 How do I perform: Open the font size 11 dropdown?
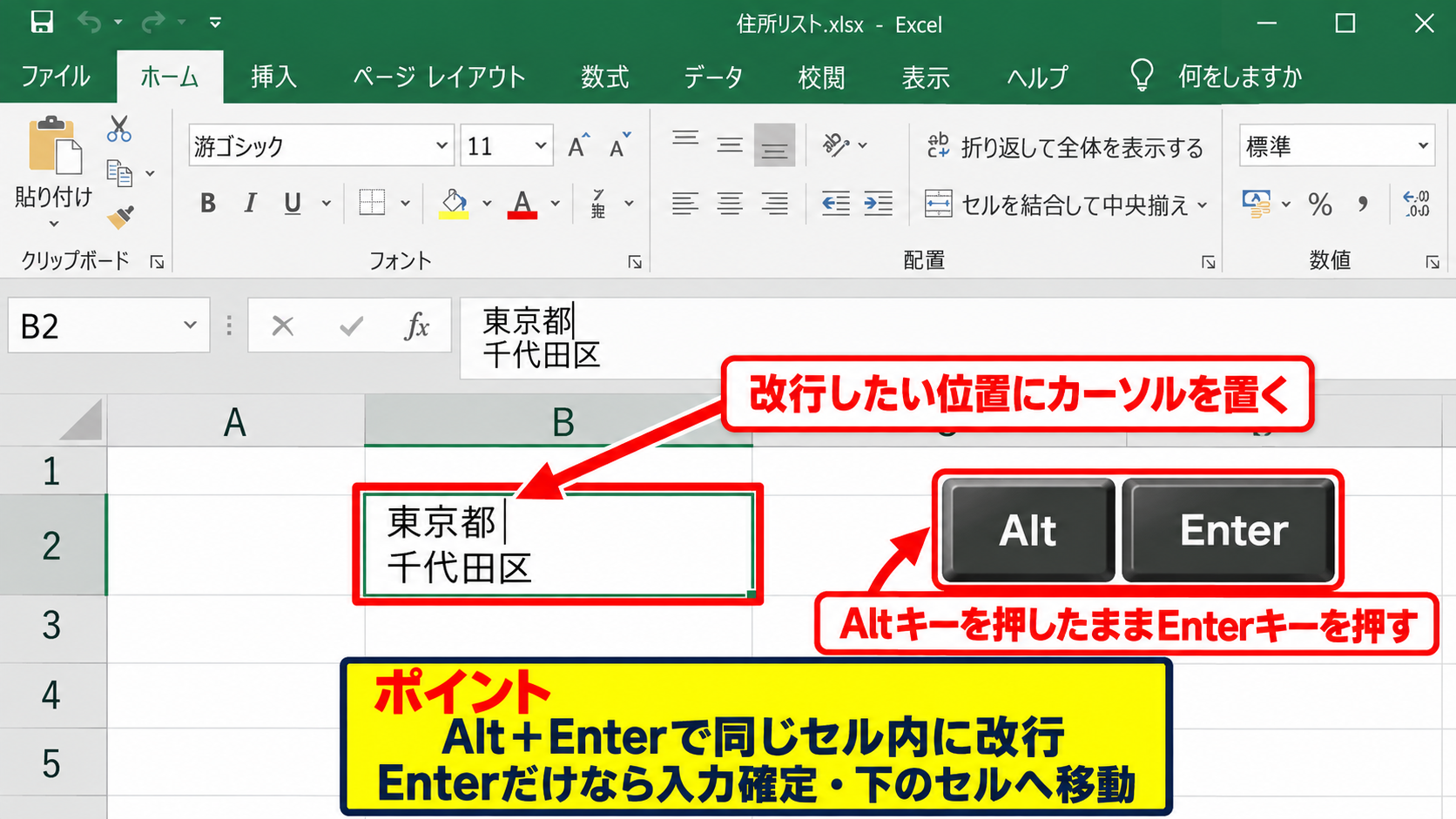pyautogui.click(x=541, y=145)
